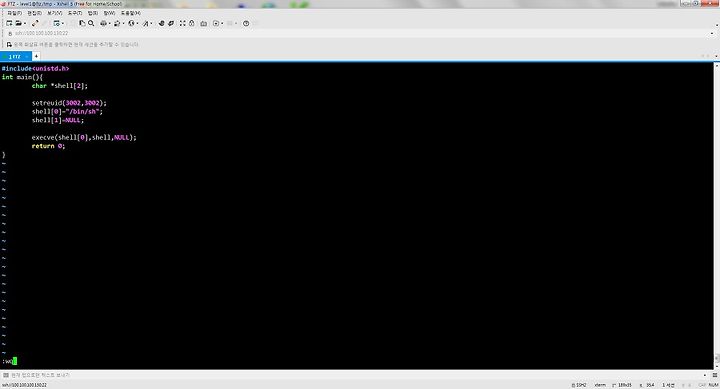Click the Lock screen padlock icon
This screenshot has height=389, width=720.
coord(191,23)
